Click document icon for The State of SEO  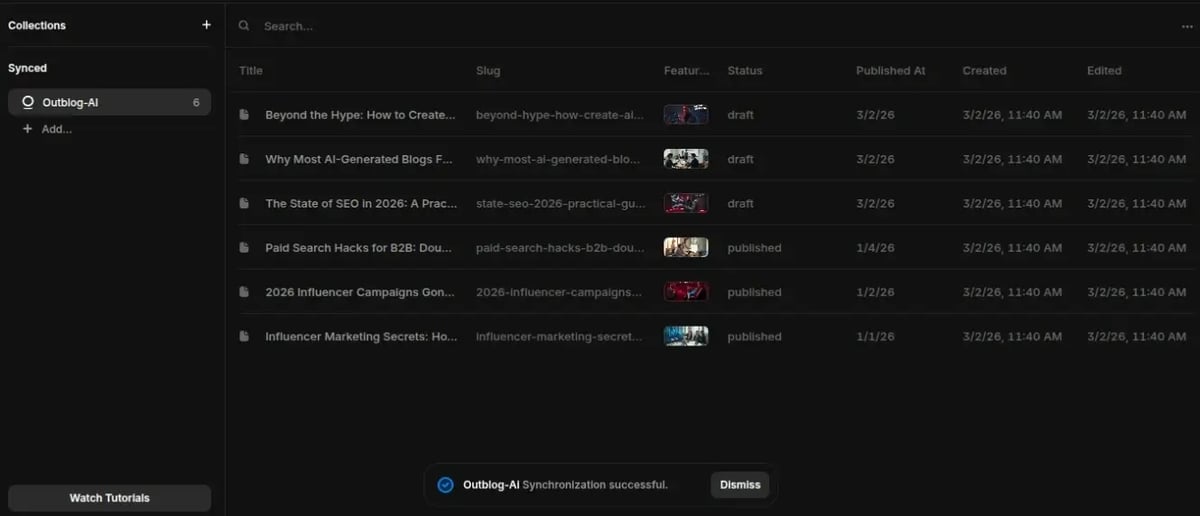click(244, 203)
